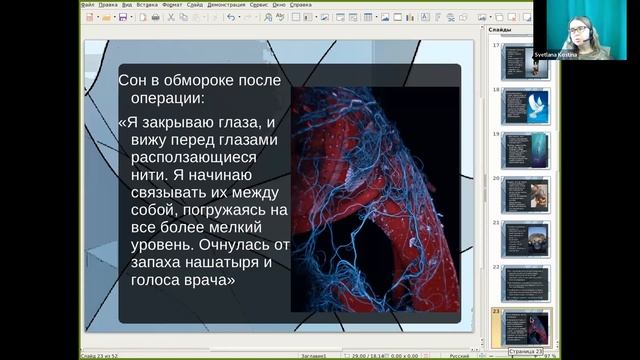This screenshot has width=640, height=360.
Task: Open the New document dropdown arrow
Action: click(98, 17)
